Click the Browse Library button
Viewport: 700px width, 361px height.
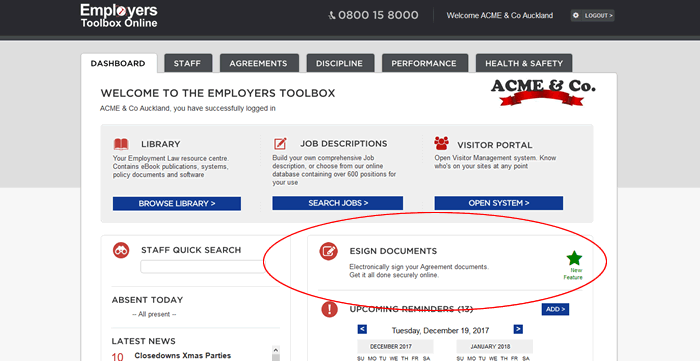177,203
